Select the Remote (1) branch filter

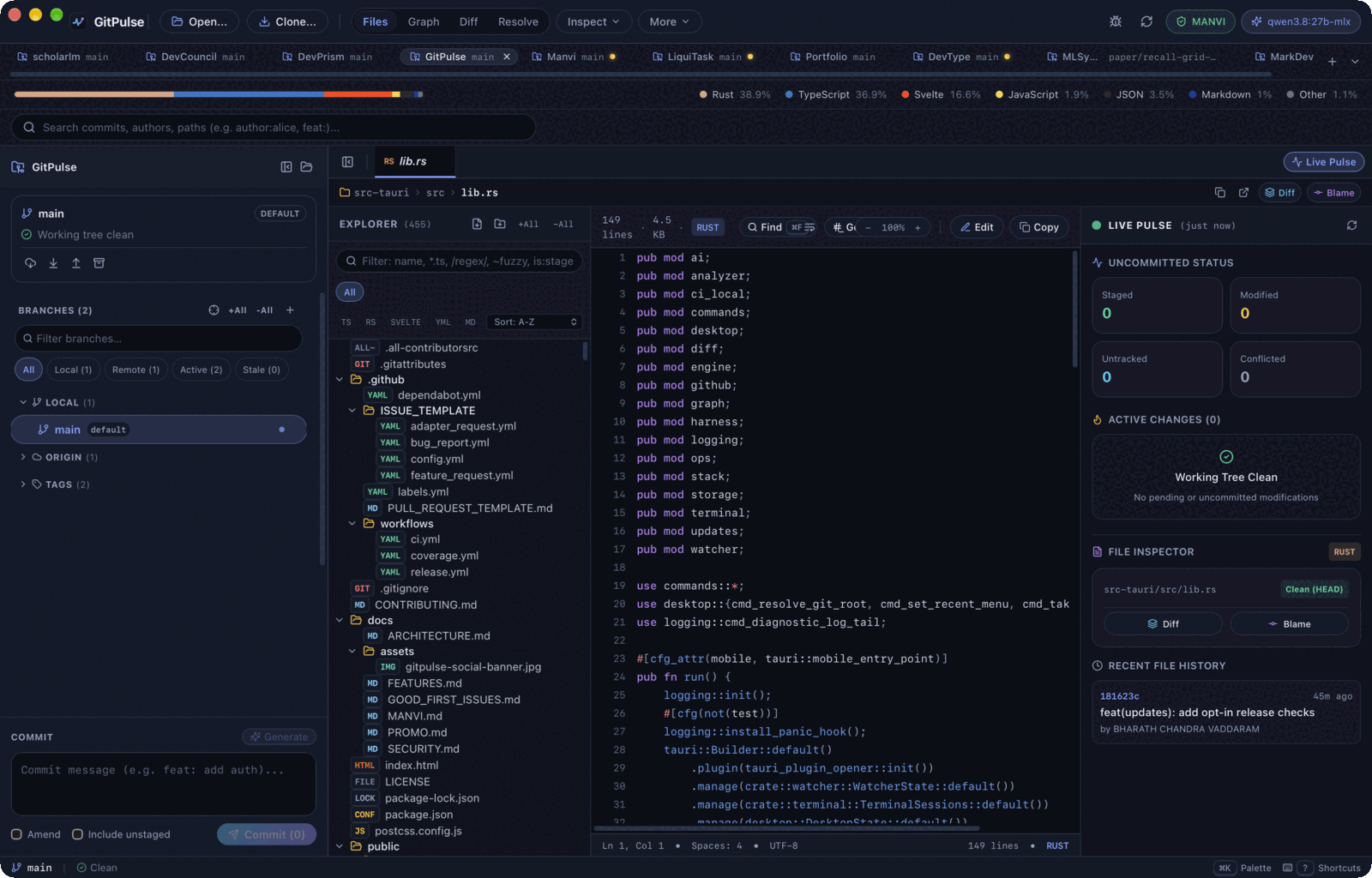(135, 370)
